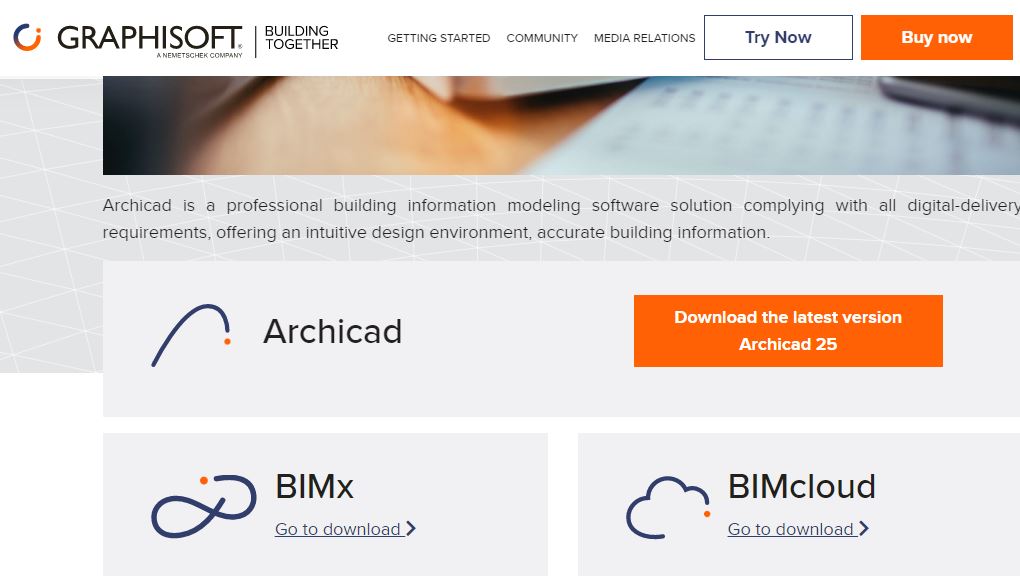The height and width of the screenshot is (576, 1020).
Task: Download the latest version Archicad 25
Action: [788, 331]
